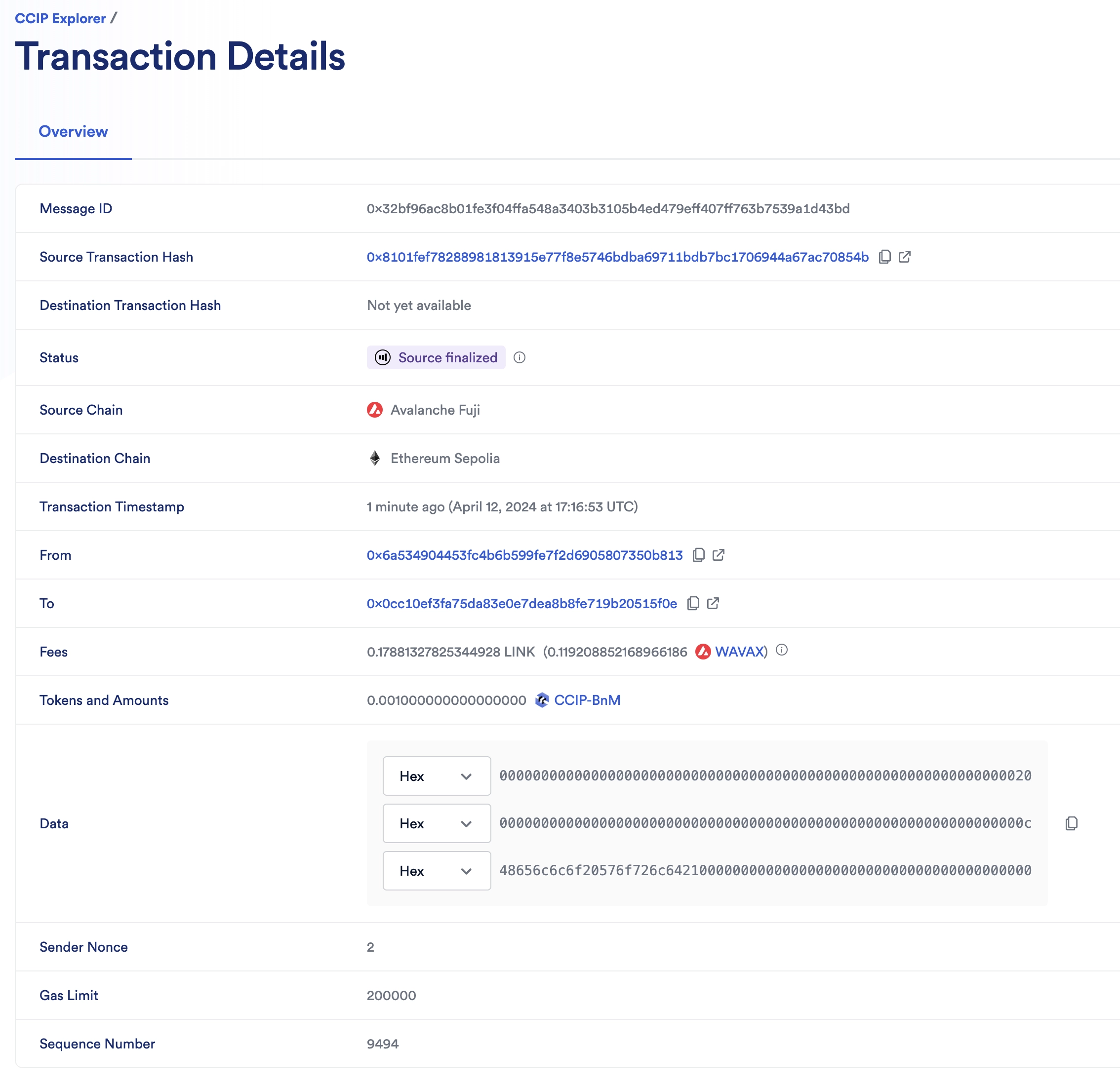Open the From address link
1120x1084 pixels.
524,554
